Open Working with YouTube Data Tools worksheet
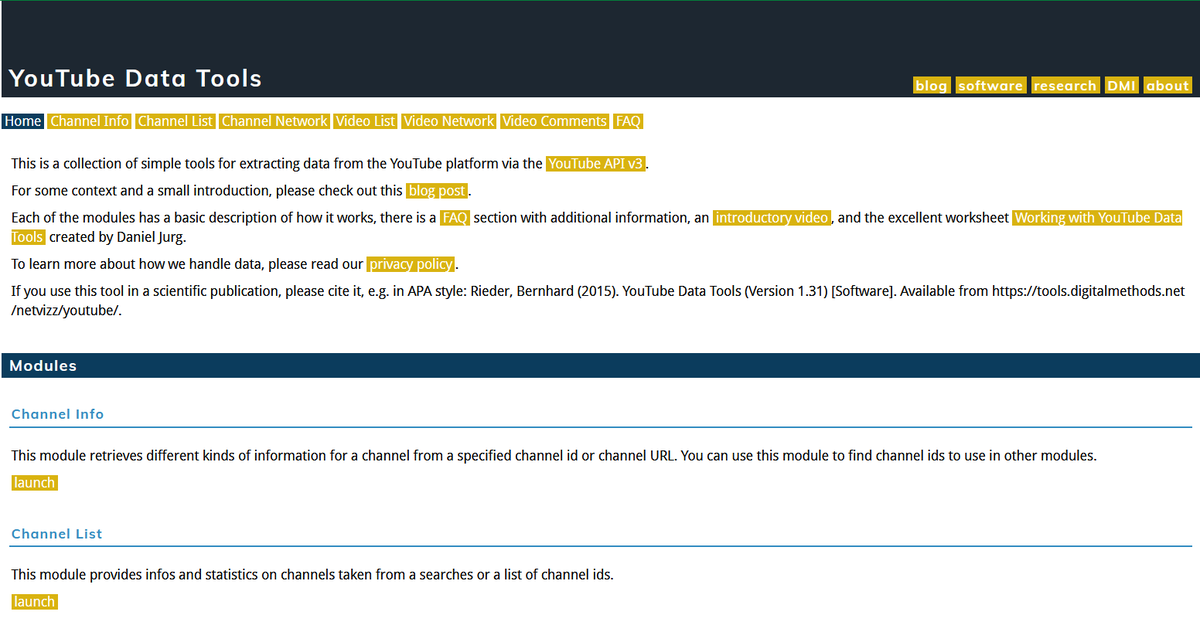Screen dimensions: 1200x632 pos(1098,217)
